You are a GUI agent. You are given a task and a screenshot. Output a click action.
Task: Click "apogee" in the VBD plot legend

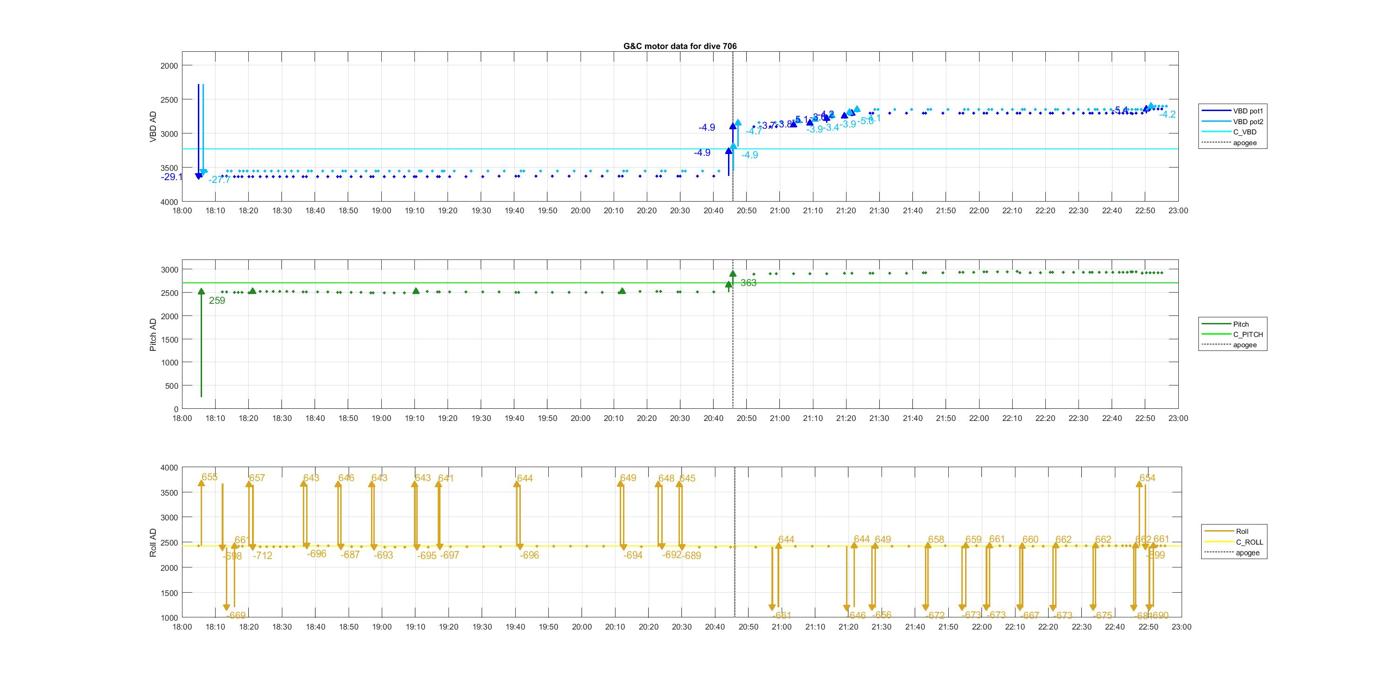point(1245,142)
